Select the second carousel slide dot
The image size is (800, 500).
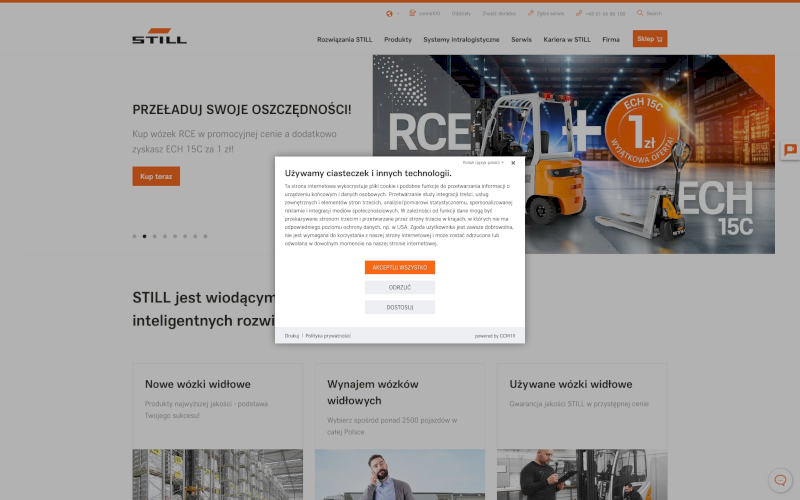coord(144,236)
